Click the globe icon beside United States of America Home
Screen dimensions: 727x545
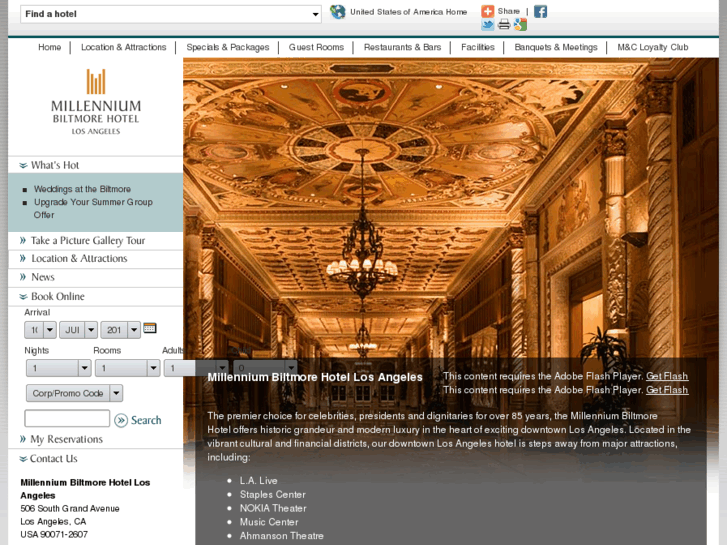tap(338, 12)
